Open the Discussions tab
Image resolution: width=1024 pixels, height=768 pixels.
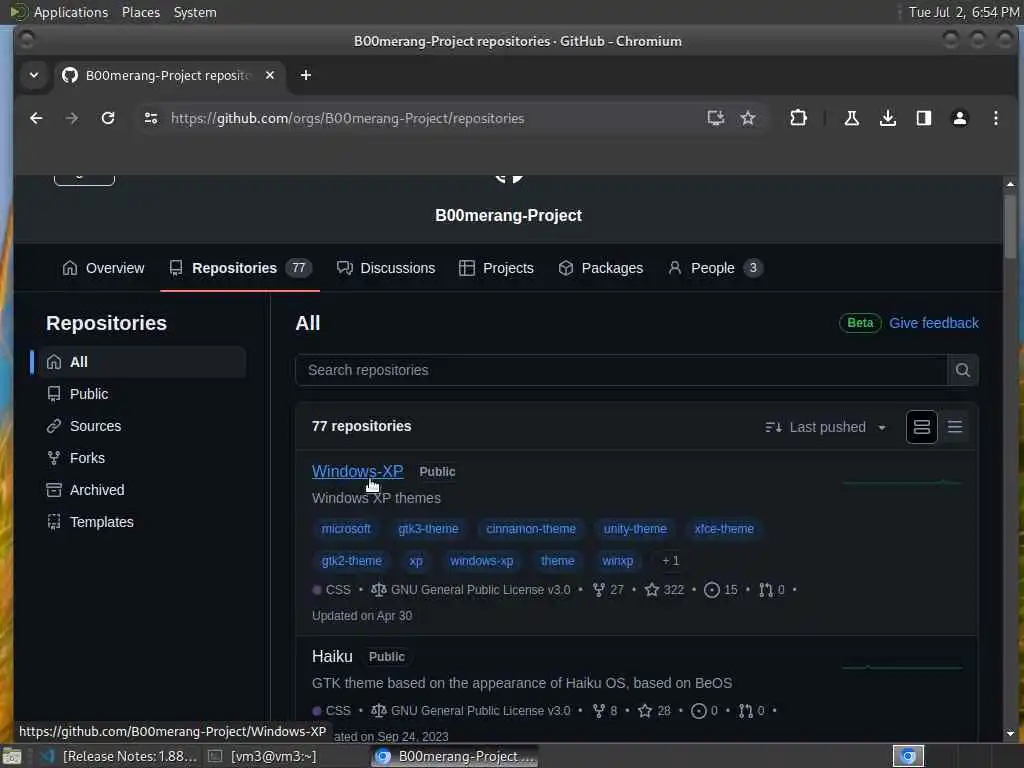(386, 268)
